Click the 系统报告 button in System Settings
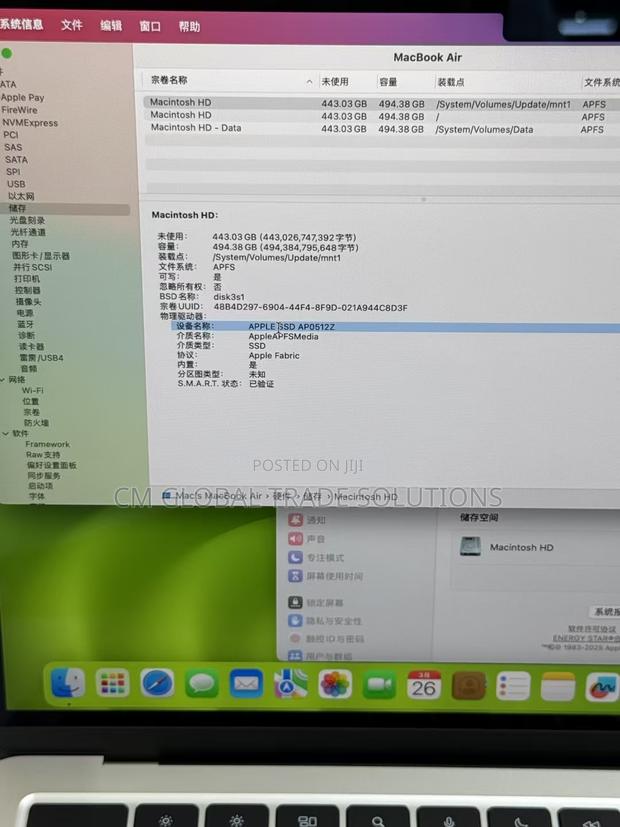 pos(605,612)
